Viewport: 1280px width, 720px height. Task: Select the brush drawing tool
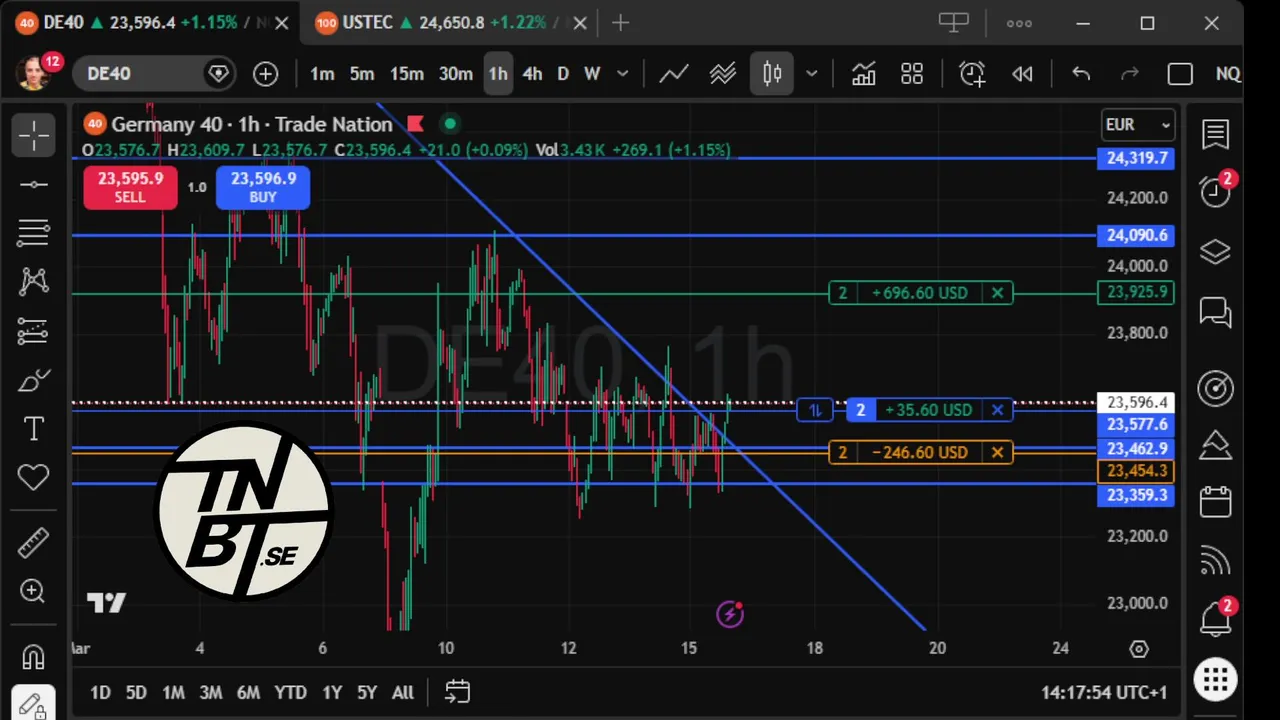coord(33,380)
